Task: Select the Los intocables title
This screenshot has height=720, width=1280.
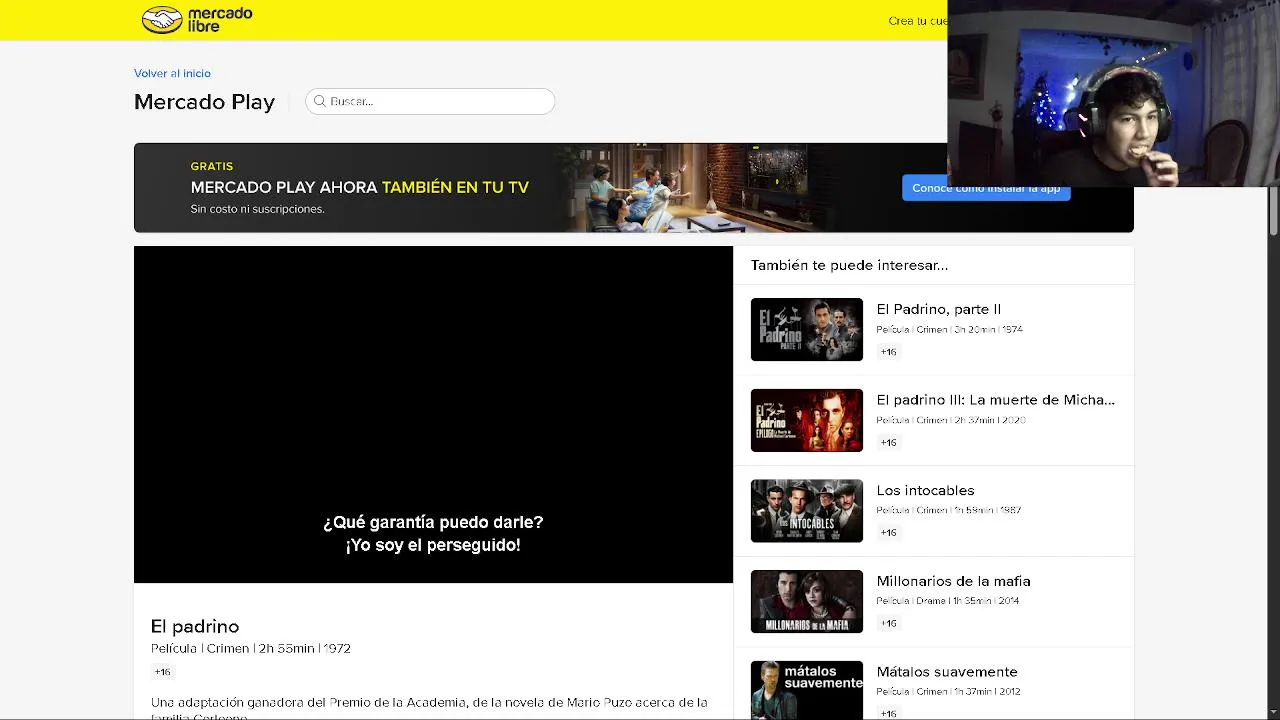Action: click(x=925, y=490)
